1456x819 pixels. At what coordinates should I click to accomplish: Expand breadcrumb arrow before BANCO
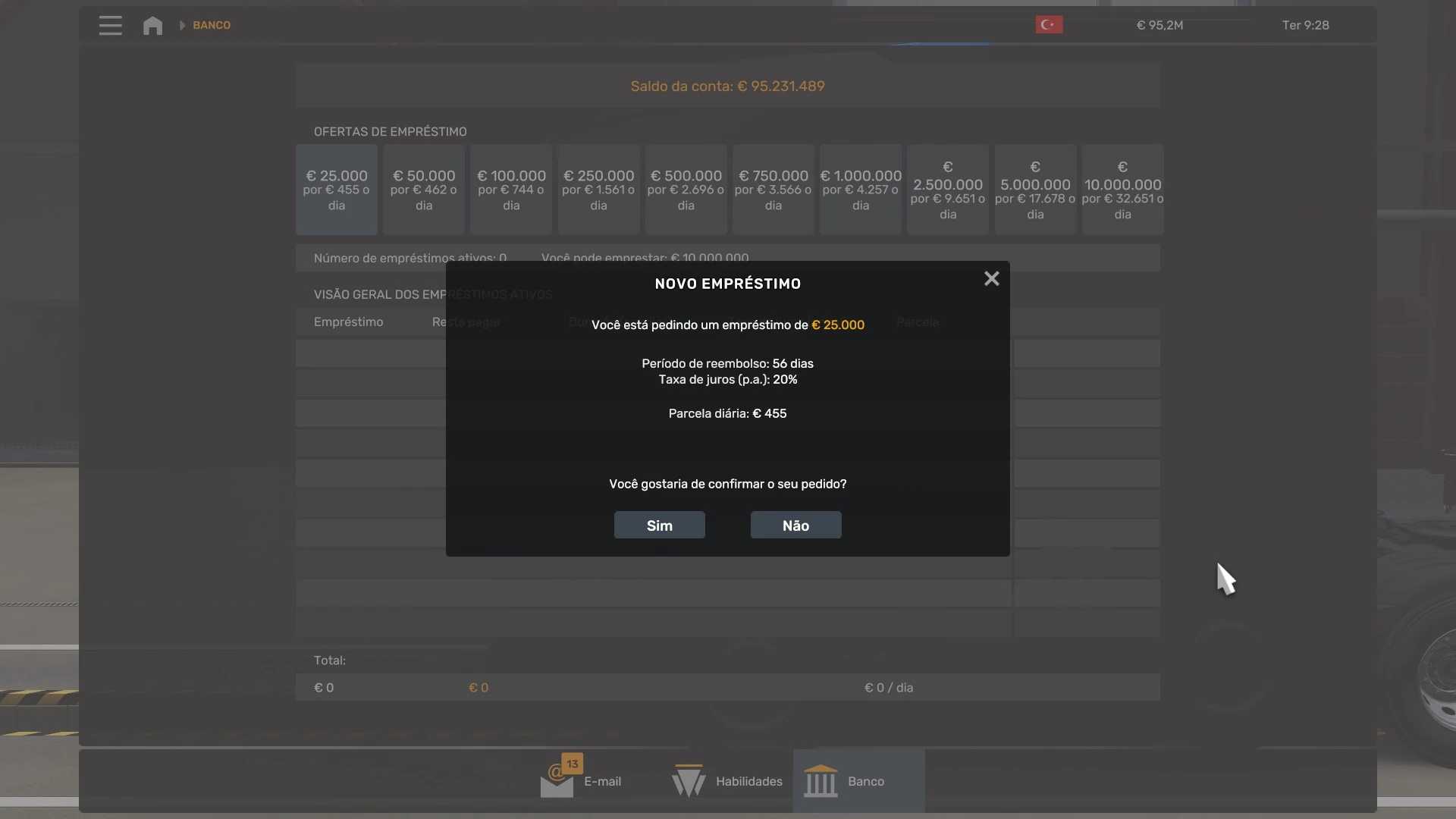click(182, 25)
